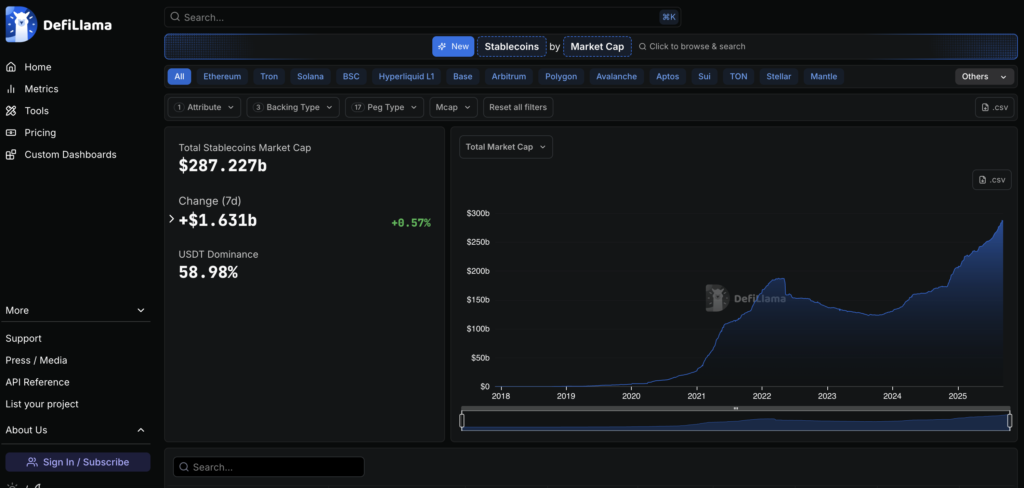Select the Arbitrum chain tab
Viewport: 1024px width, 488px height.
coord(509,76)
